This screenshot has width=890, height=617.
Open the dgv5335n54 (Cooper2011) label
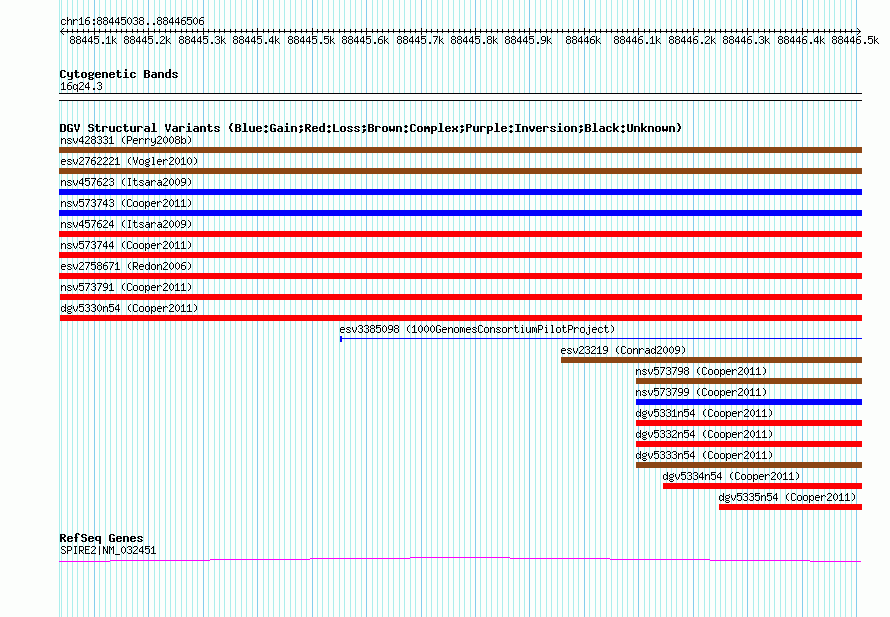coord(787,497)
